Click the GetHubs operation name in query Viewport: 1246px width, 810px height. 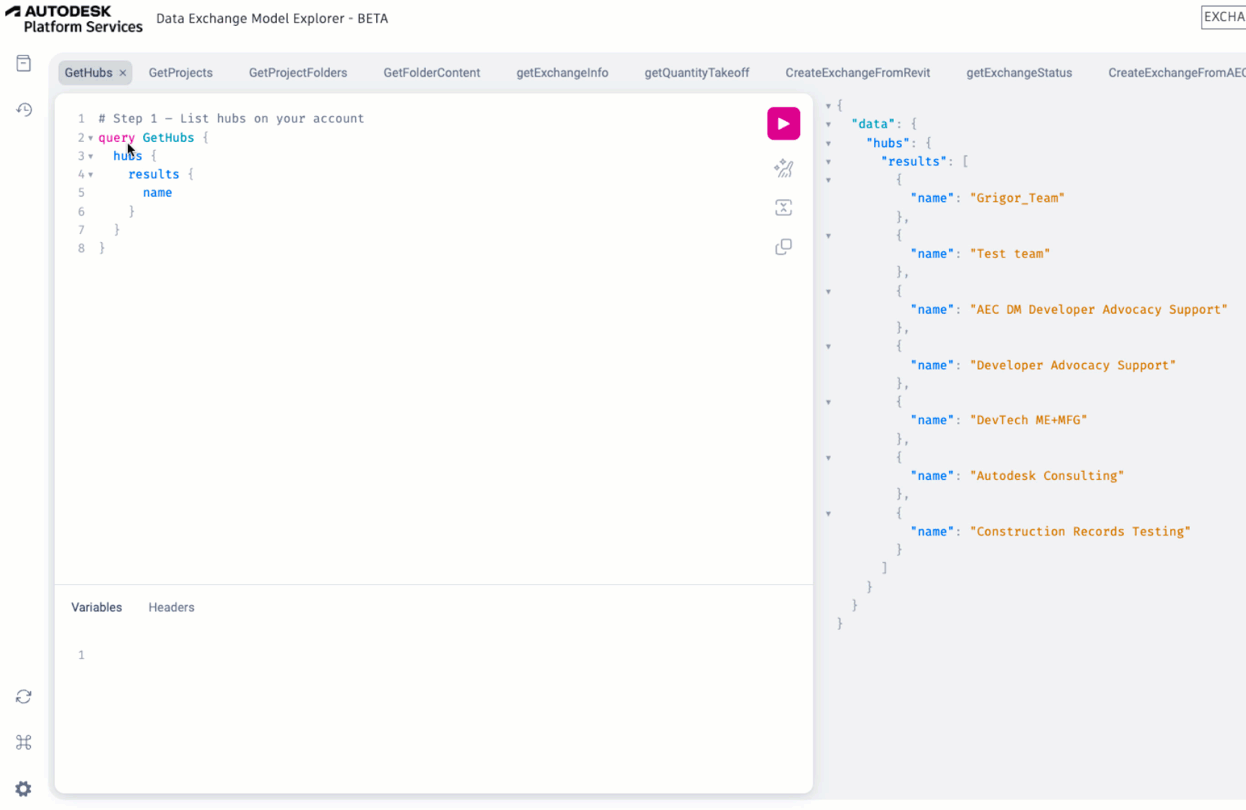168,138
